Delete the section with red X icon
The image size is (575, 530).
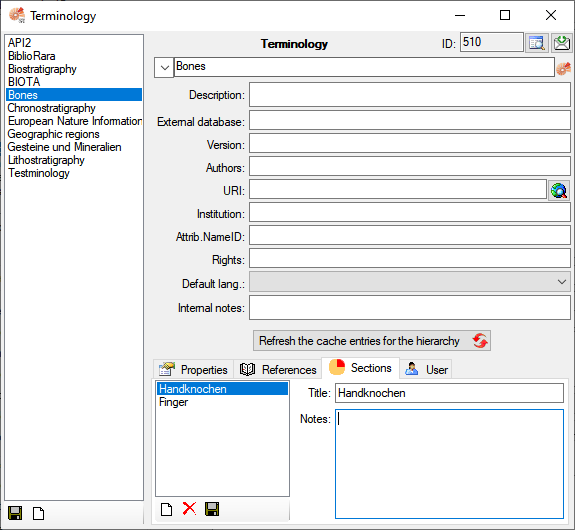coord(189,509)
